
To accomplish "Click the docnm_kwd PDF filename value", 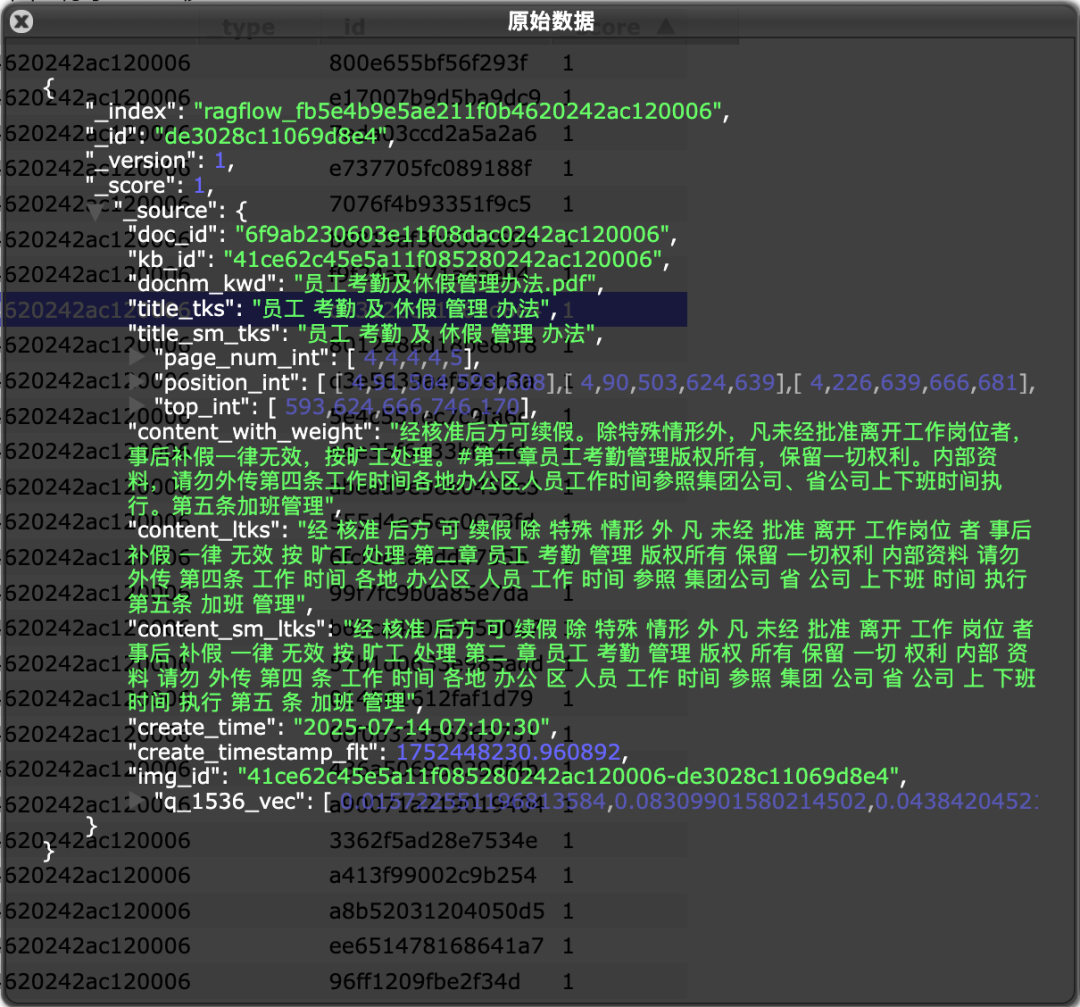I will click(x=447, y=284).
